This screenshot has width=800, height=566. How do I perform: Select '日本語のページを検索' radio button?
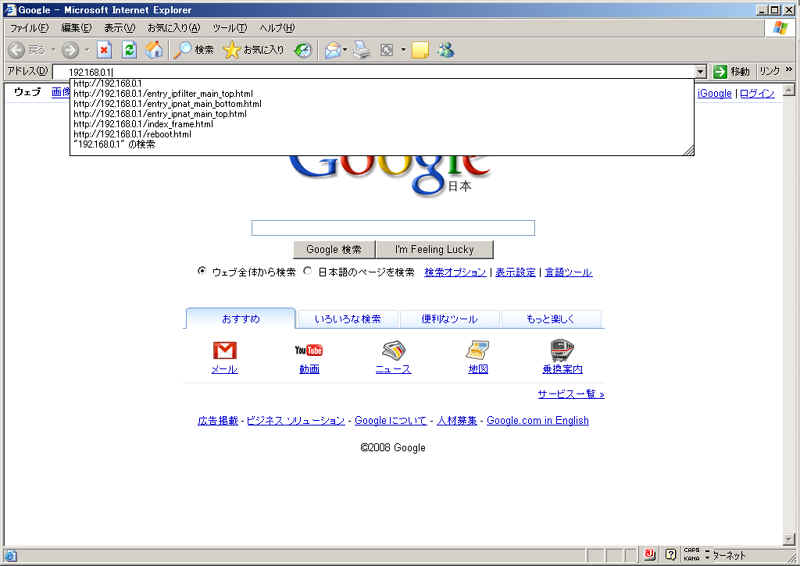tap(308, 271)
